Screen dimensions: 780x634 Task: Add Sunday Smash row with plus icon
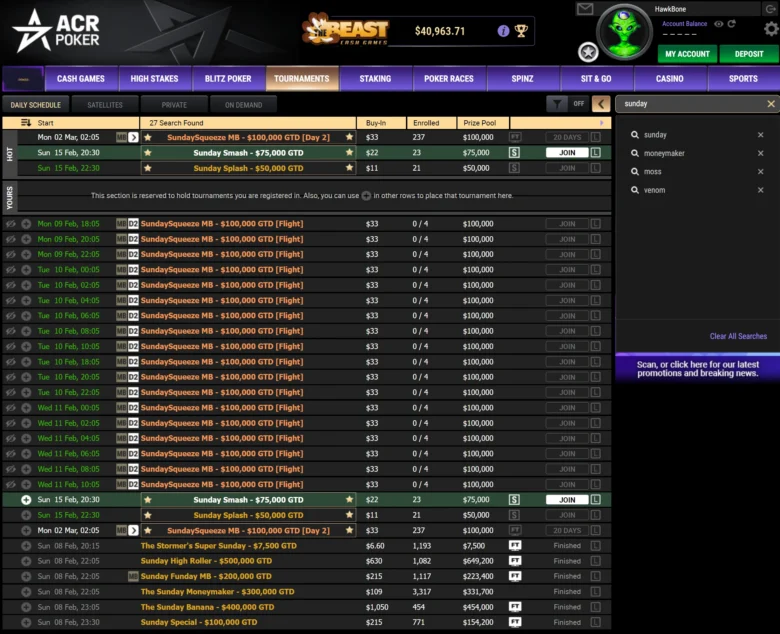click(x=26, y=500)
